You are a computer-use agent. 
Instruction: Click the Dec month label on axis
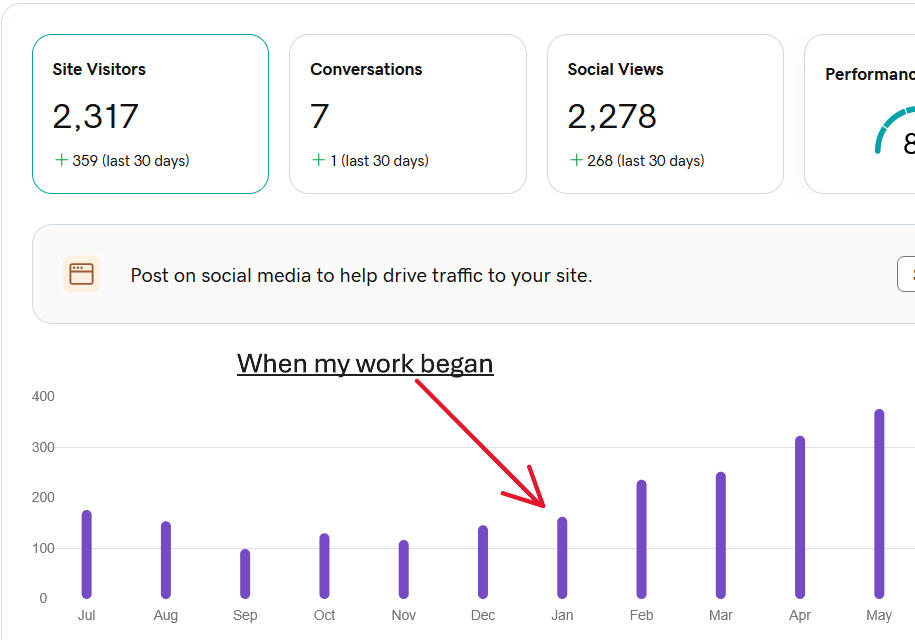483,615
